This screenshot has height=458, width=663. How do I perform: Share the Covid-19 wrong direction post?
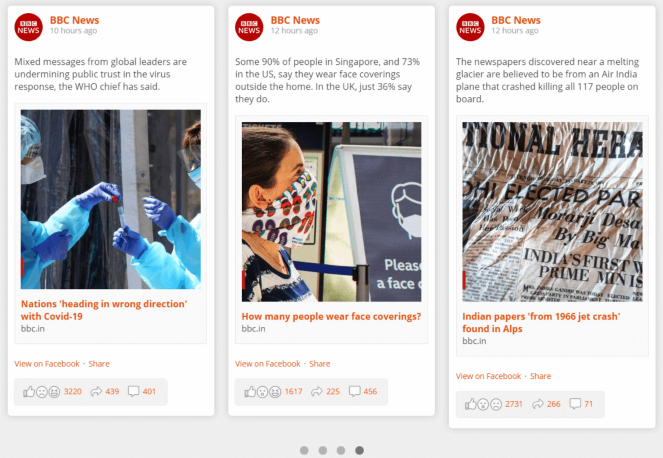(99, 364)
